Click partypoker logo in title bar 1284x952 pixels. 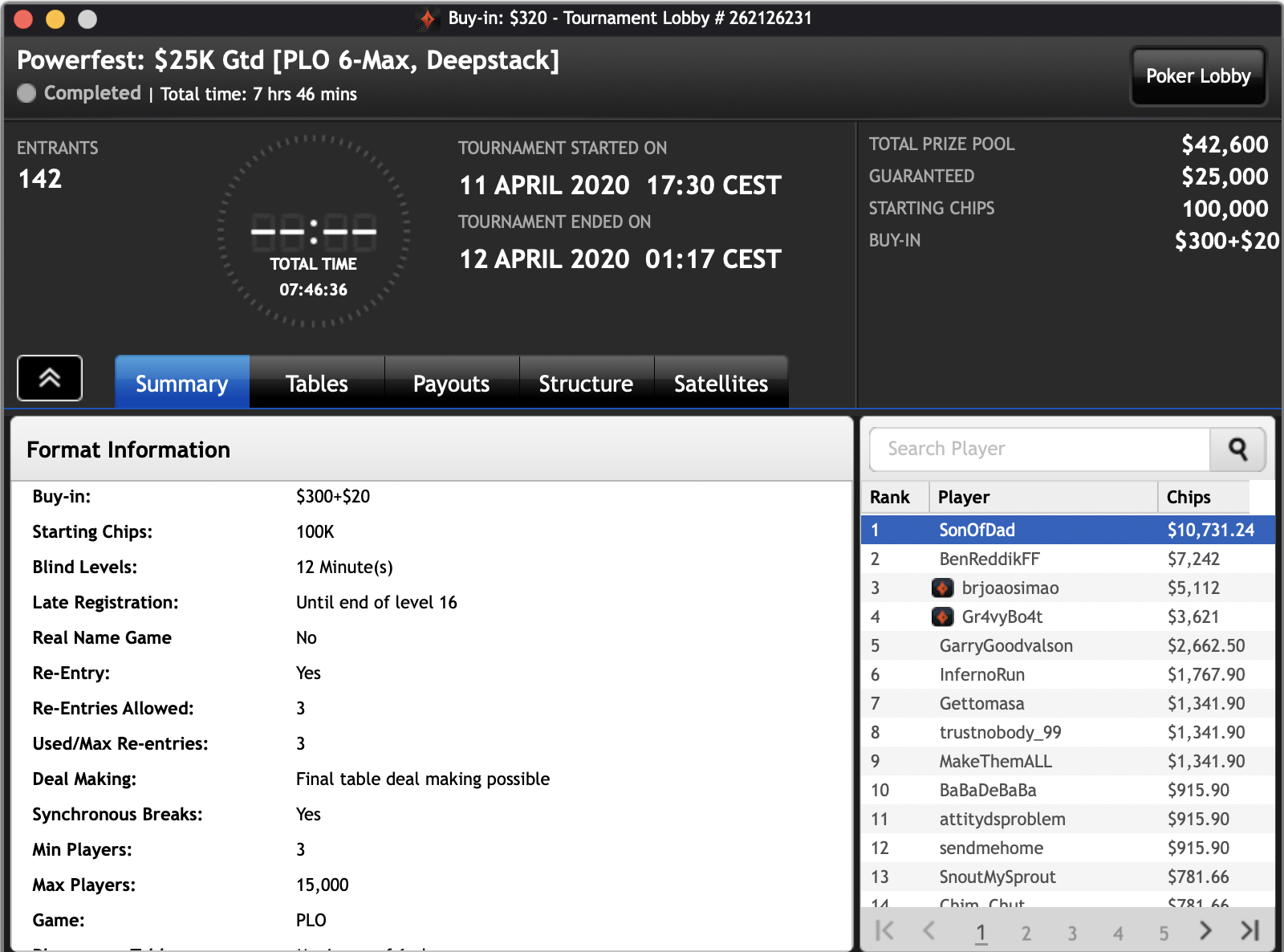pyautogui.click(x=428, y=18)
